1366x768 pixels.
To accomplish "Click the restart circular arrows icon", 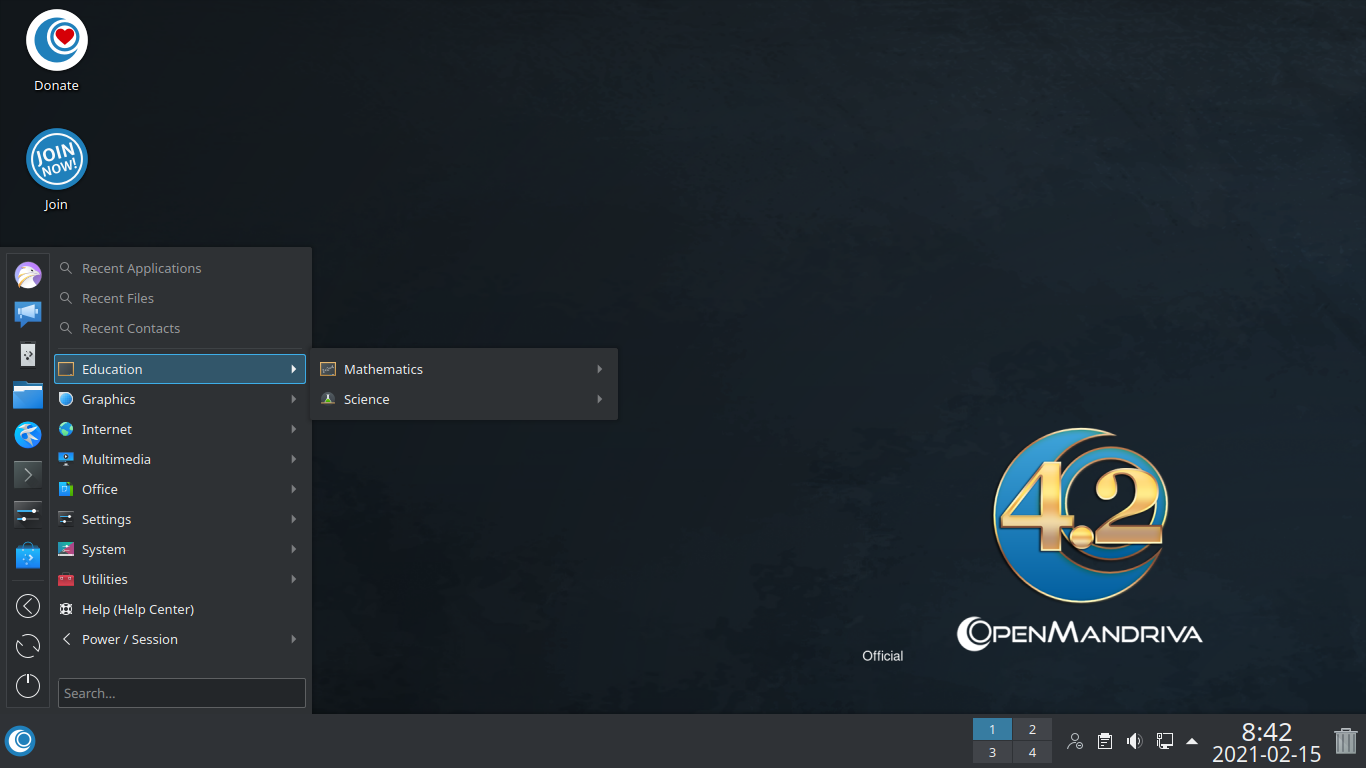I will click(28, 646).
